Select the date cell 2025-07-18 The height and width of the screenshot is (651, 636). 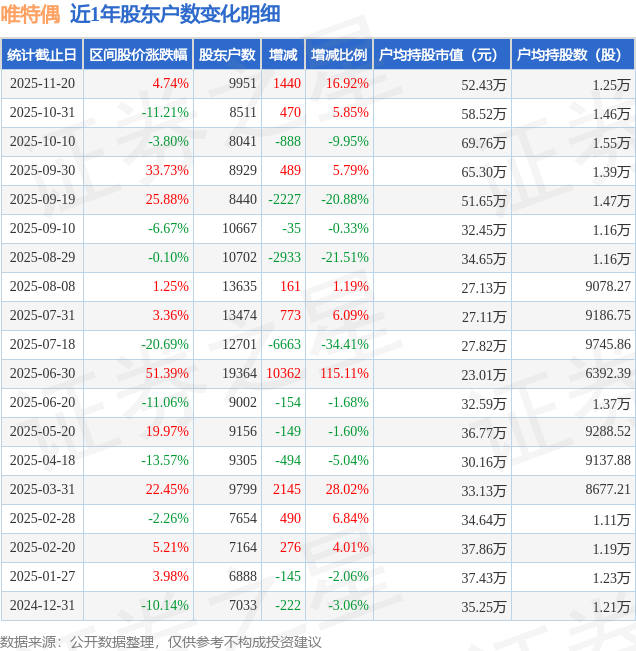click(x=42, y=345)
